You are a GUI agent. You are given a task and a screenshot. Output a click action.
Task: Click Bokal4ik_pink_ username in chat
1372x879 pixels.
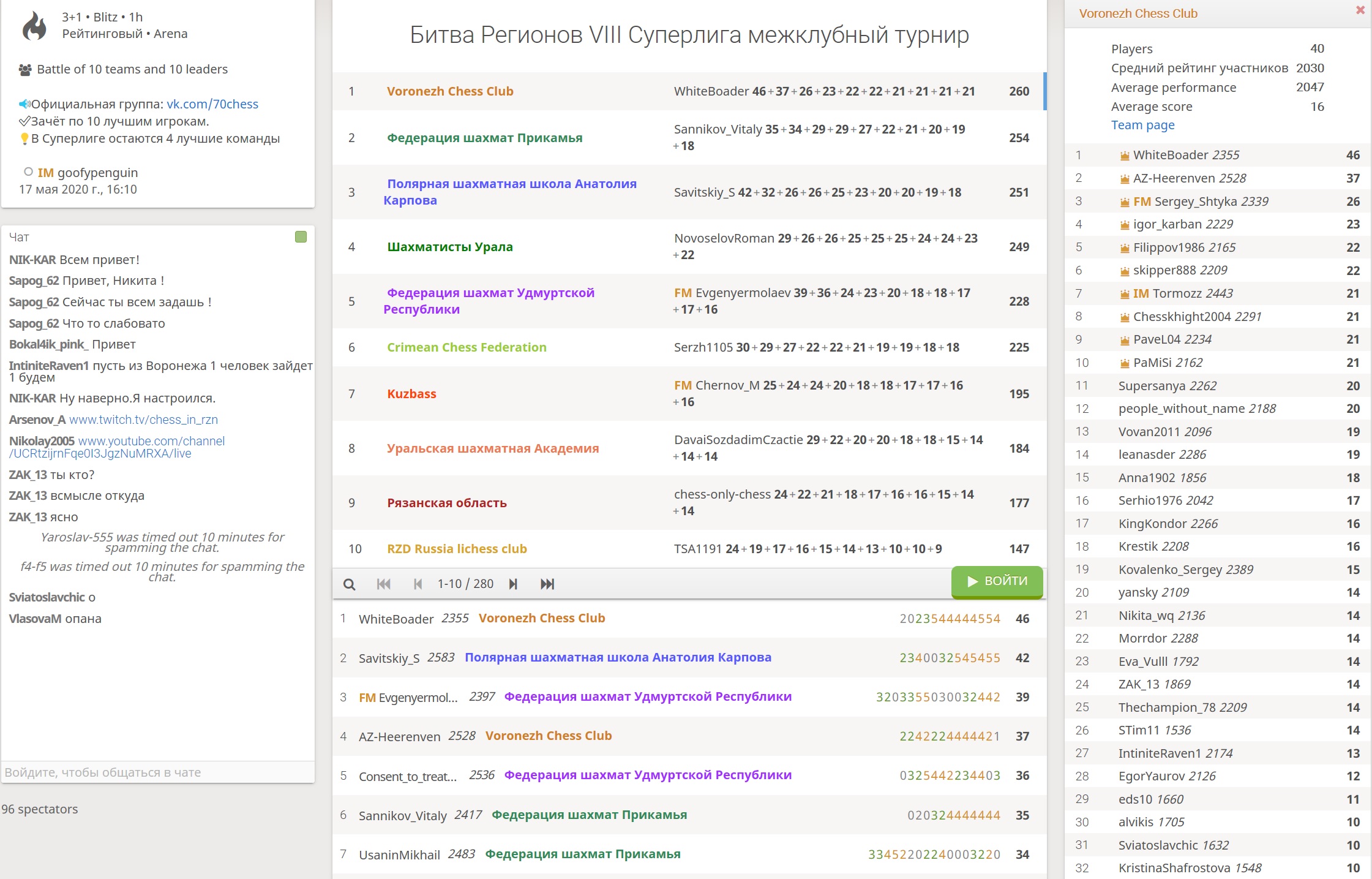(x=49, y=344)
